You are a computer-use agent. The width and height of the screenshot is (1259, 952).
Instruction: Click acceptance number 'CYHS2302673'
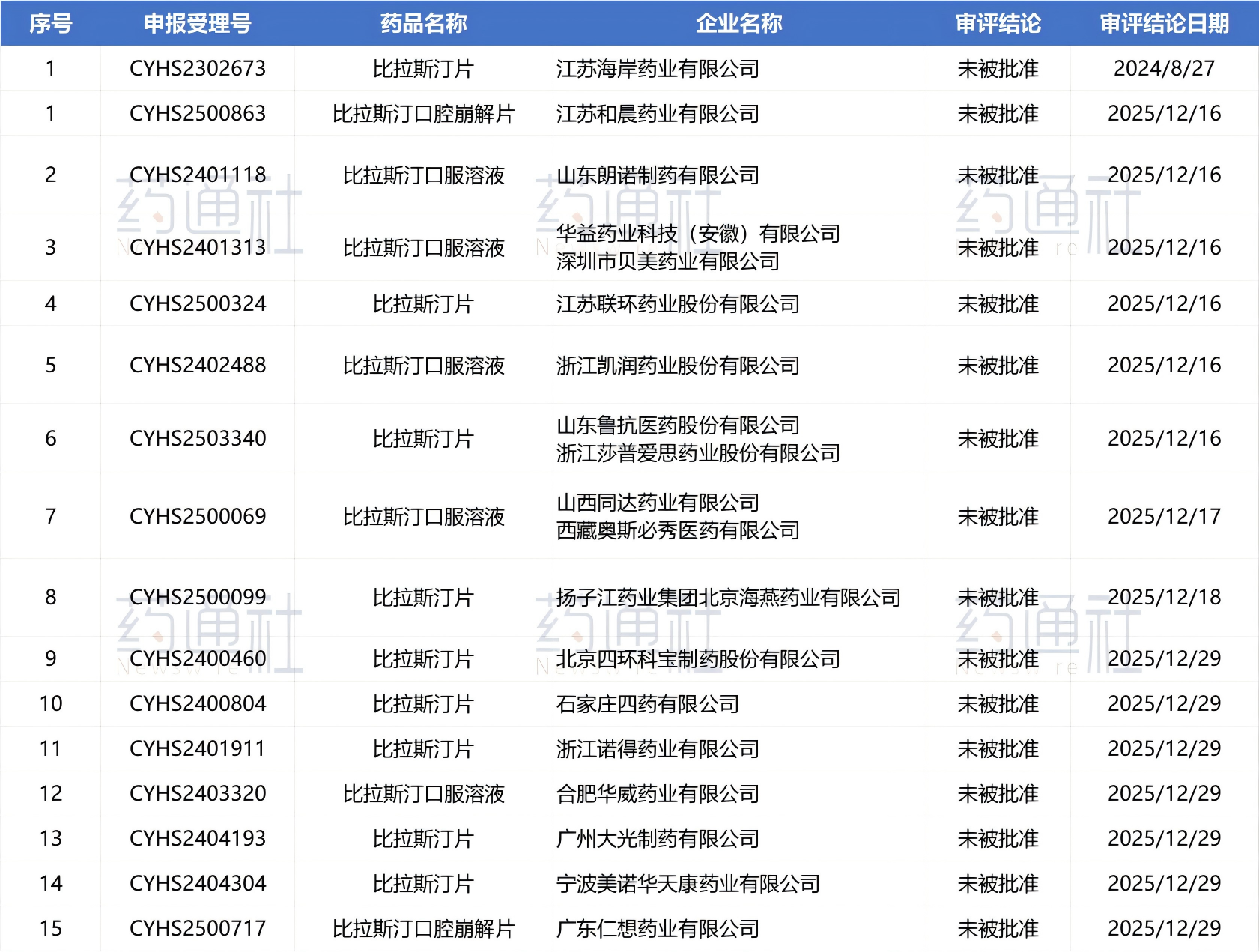198,69
